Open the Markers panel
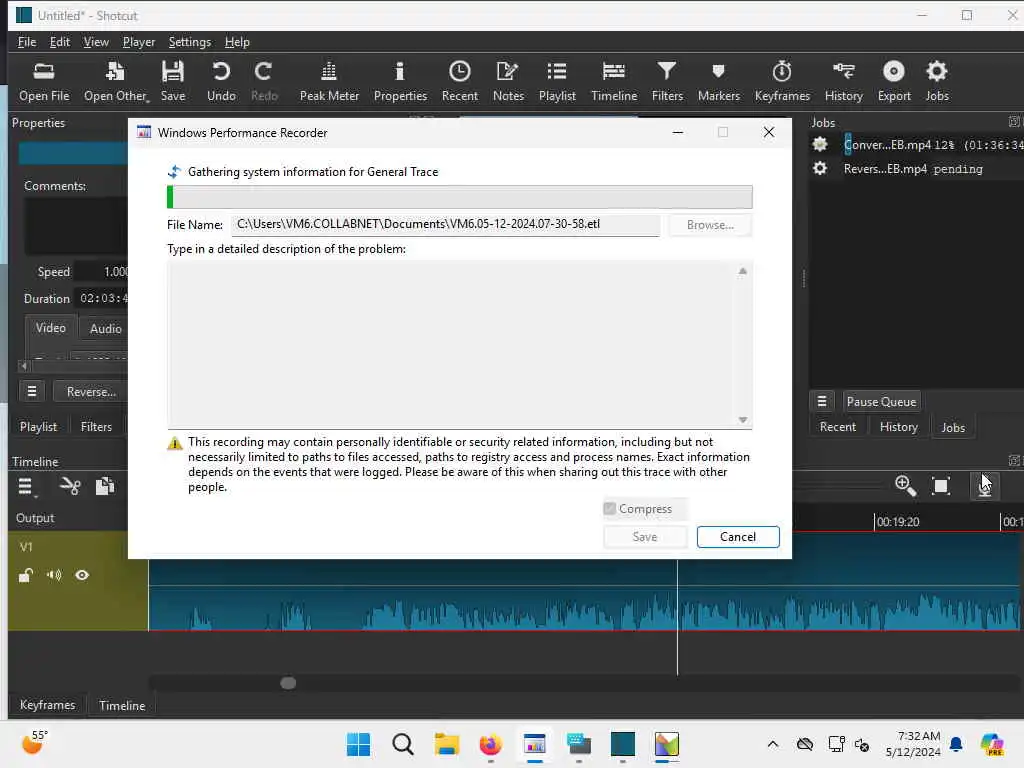The width and height of the screenshot is (1024, 768). [x=718, y=81]
